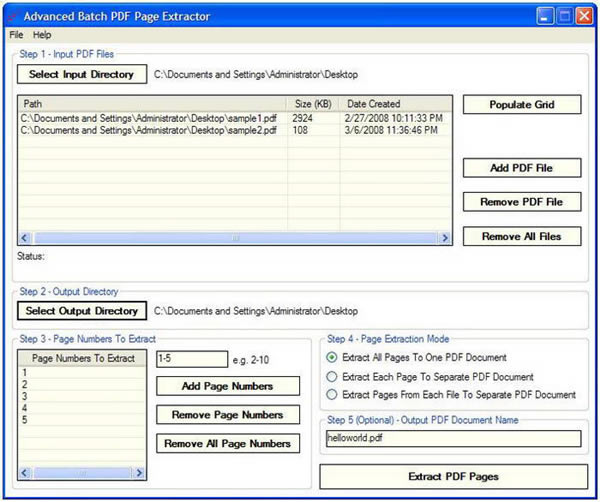
Task: Sort files by the Size (KB) column header
Action: pos(314,104)
